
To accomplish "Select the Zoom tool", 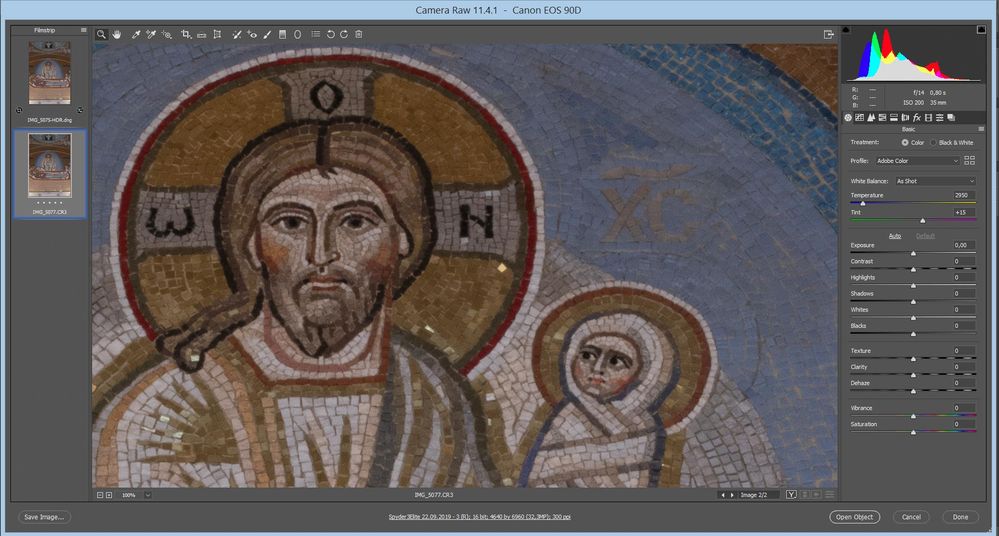I will pos(101,34).
